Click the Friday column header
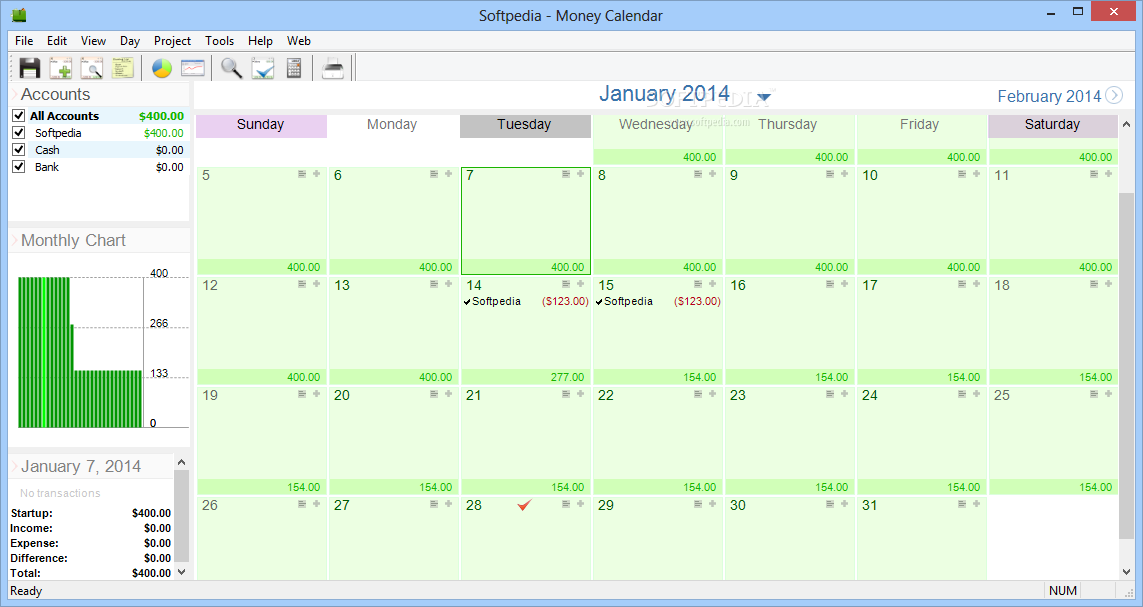Image resolution: width=1143 pixels, height=607 pixels. click(920, 125)
